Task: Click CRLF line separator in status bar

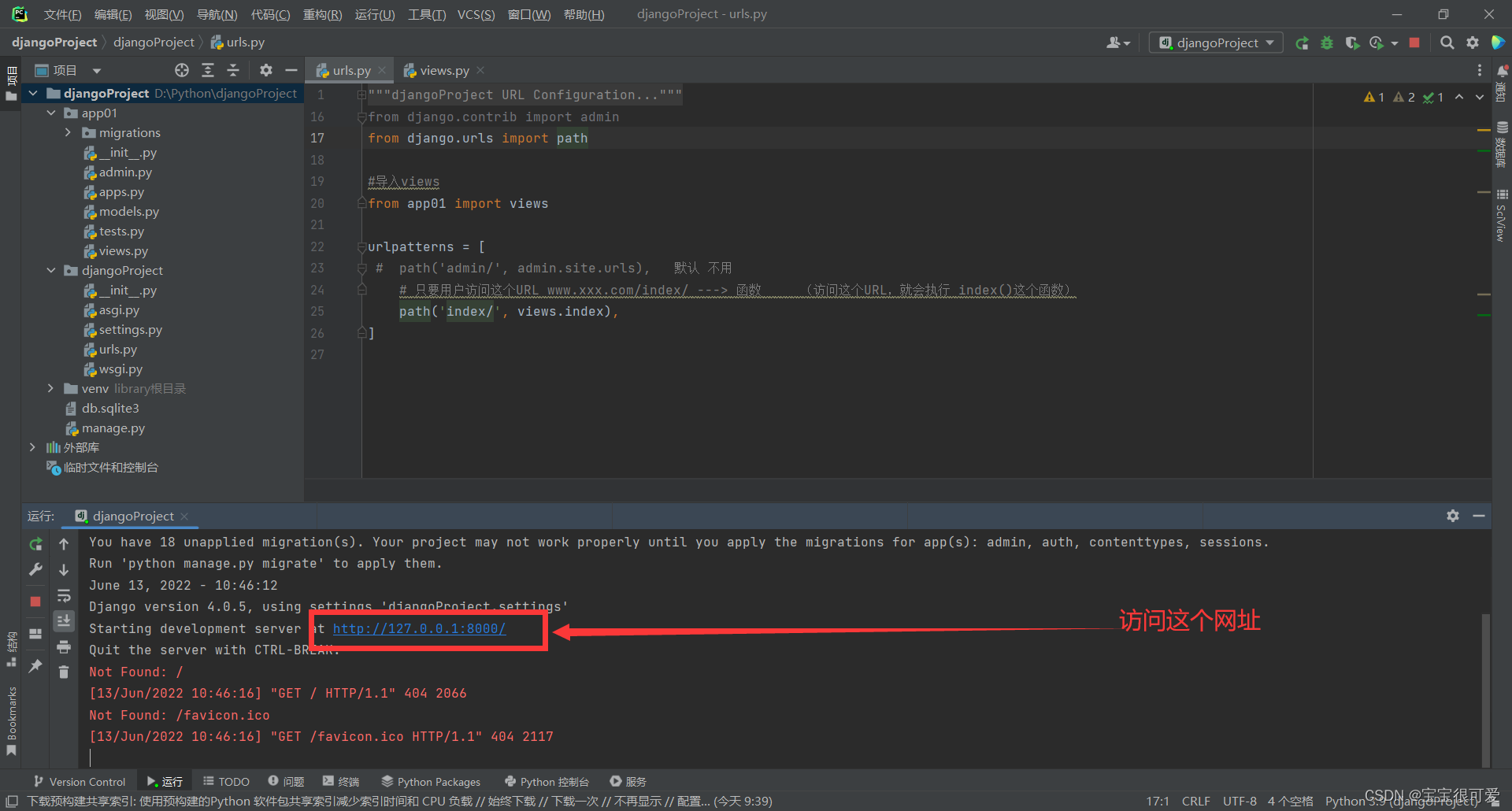Action: [x=1195, y=801]
